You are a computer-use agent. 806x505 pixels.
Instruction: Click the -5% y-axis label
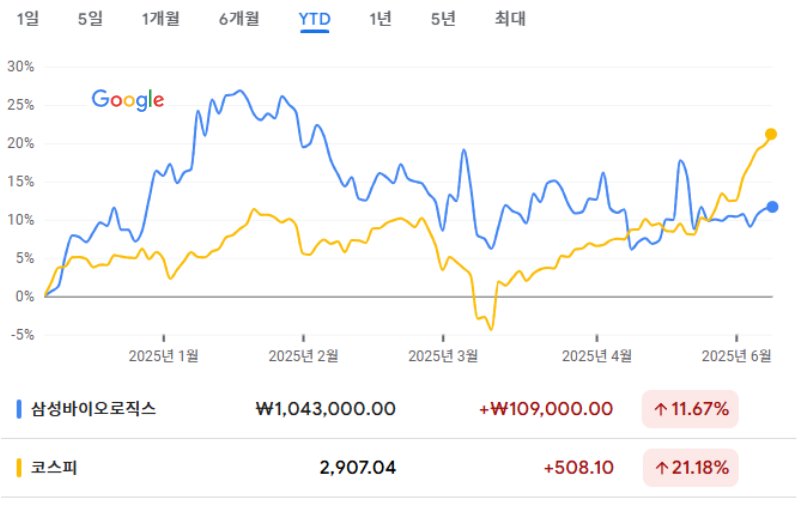23,335
